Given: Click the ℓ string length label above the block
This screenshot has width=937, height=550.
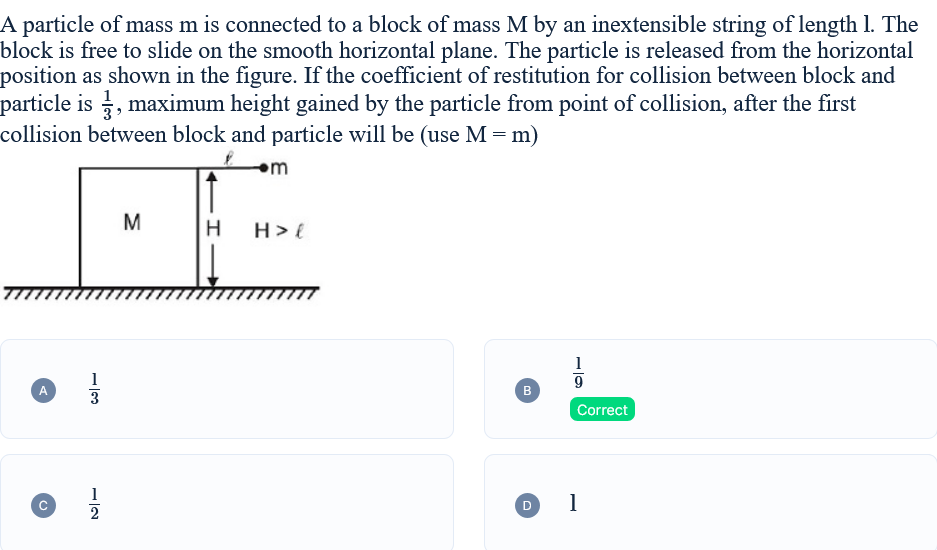Looking at the screenshot, I should point(228,158).
